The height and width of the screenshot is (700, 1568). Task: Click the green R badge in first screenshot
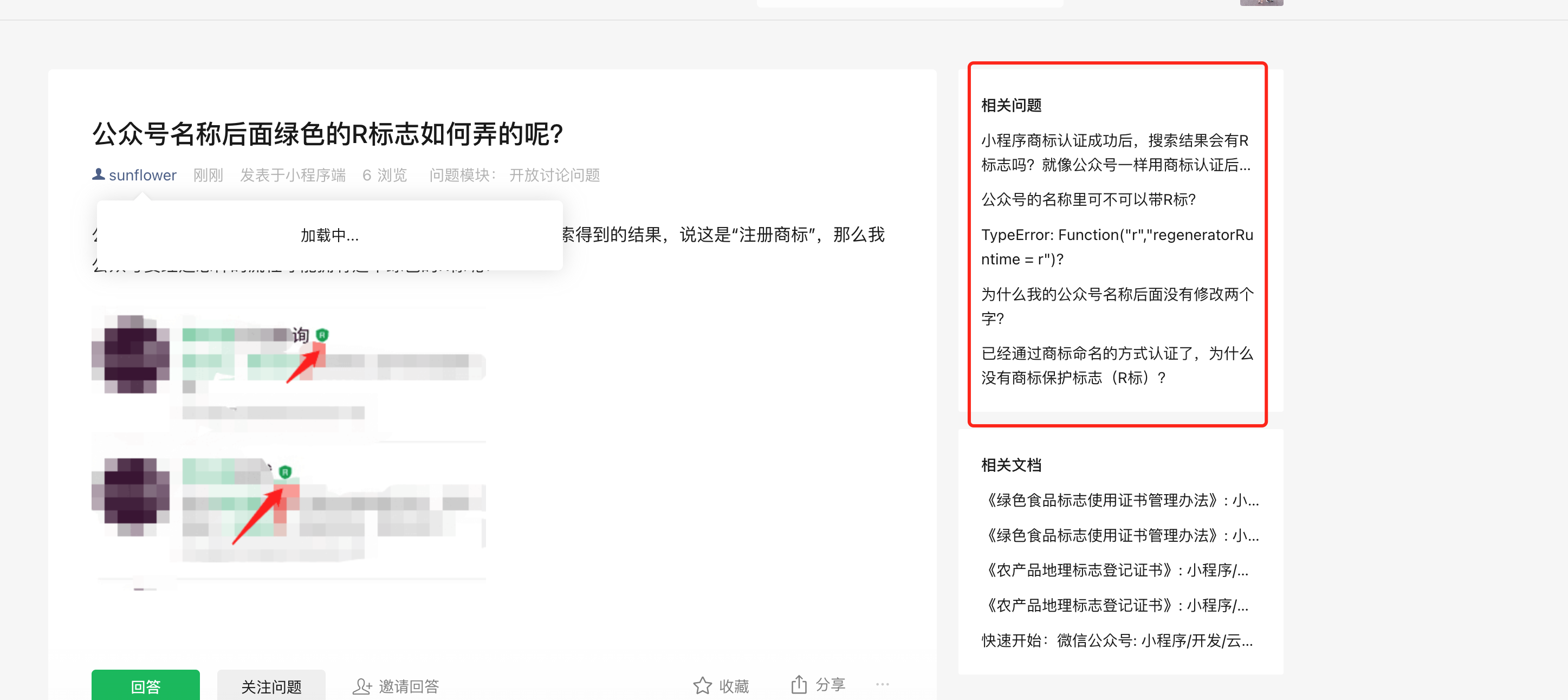point(322,335)
